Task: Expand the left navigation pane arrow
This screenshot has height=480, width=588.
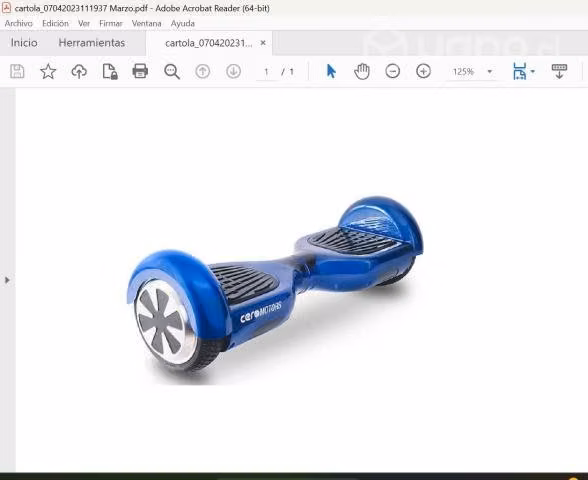Action: coord(7,280)
